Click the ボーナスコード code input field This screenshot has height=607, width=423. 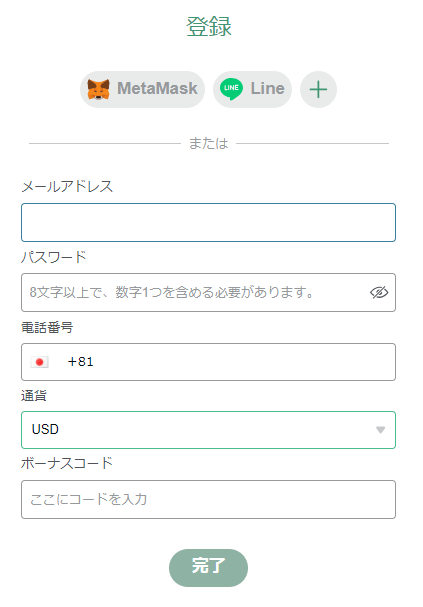click(x=208, y=499)
